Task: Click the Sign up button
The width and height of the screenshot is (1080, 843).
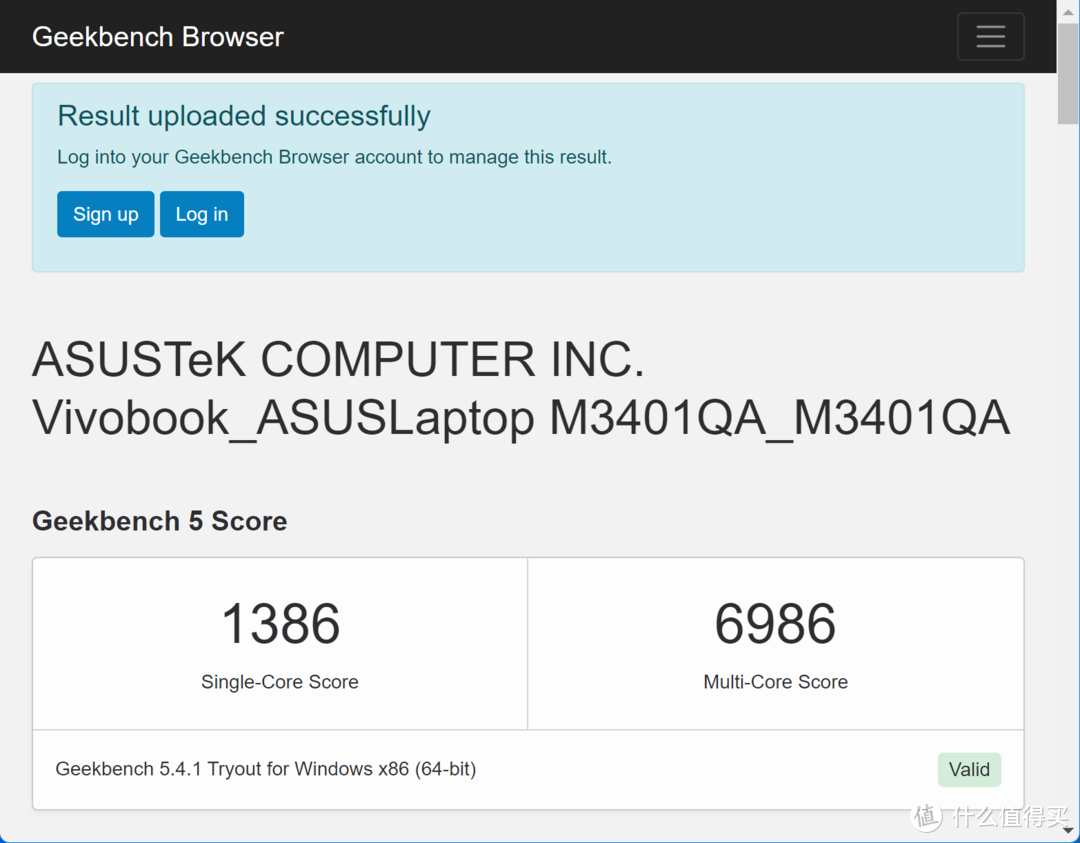Action: [x=105, y=214]
